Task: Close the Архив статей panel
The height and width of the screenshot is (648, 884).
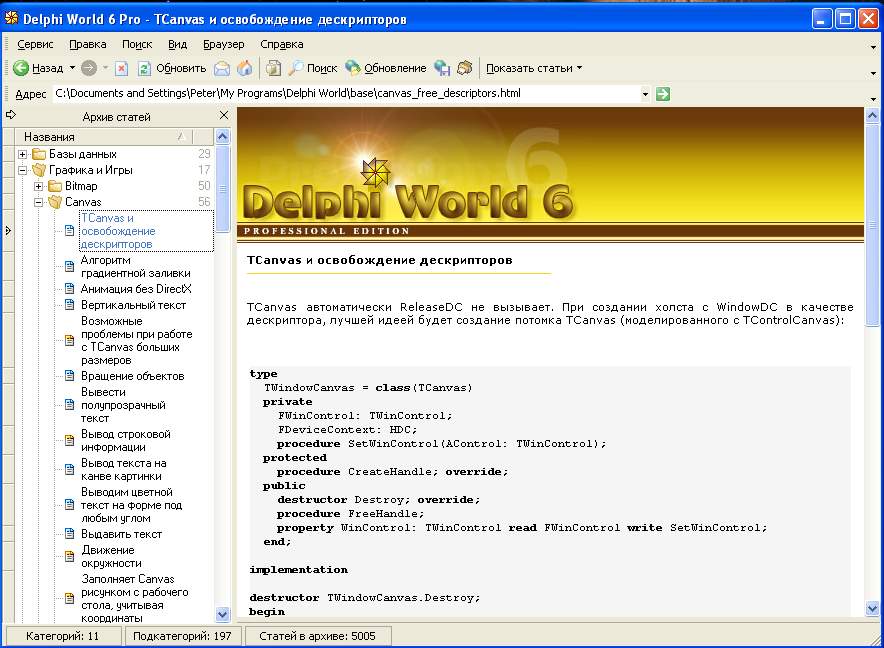Action: (224, 115)
